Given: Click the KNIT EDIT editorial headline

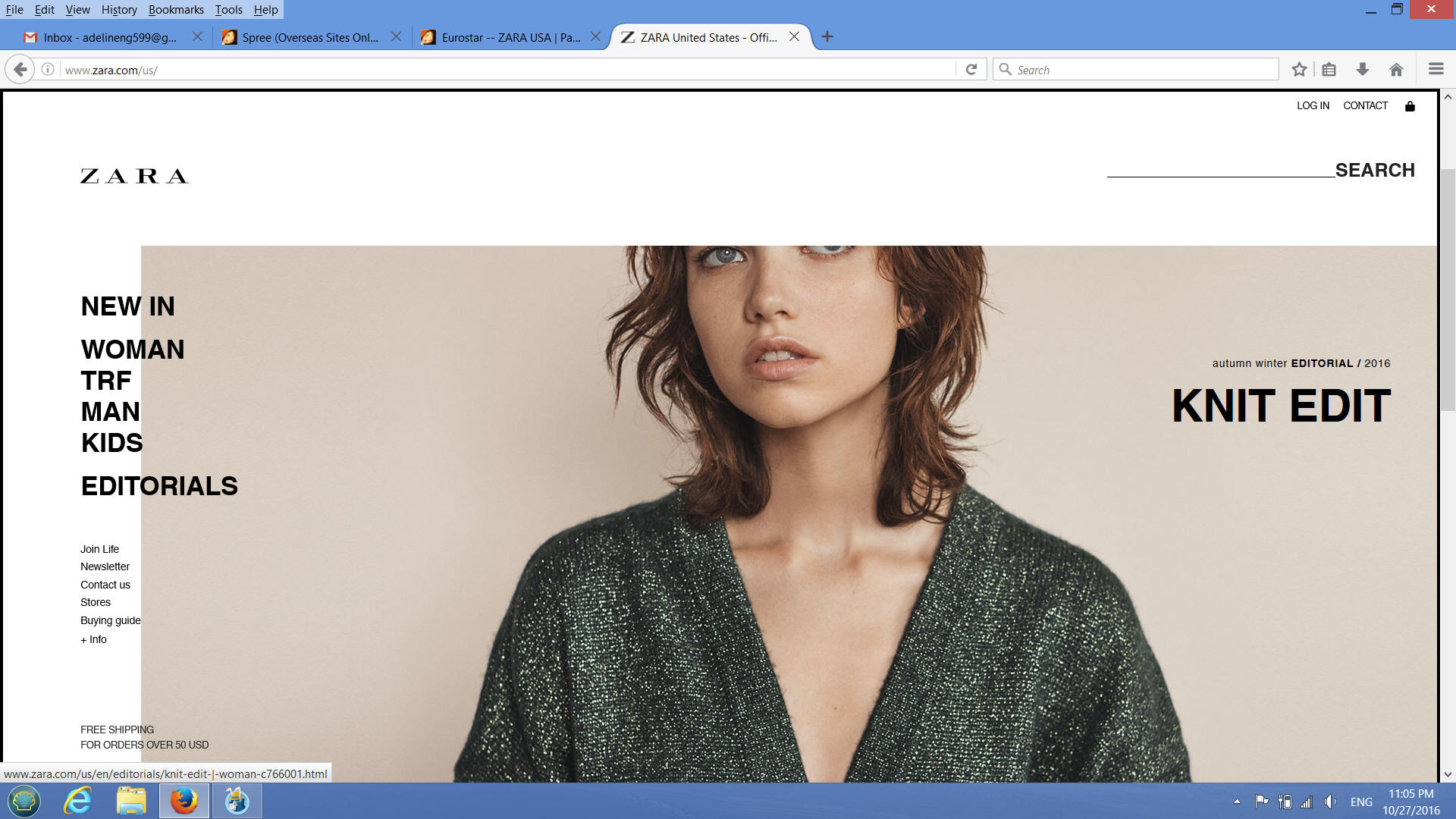Looking at the screenshot, I should [x=1281, y=406].
